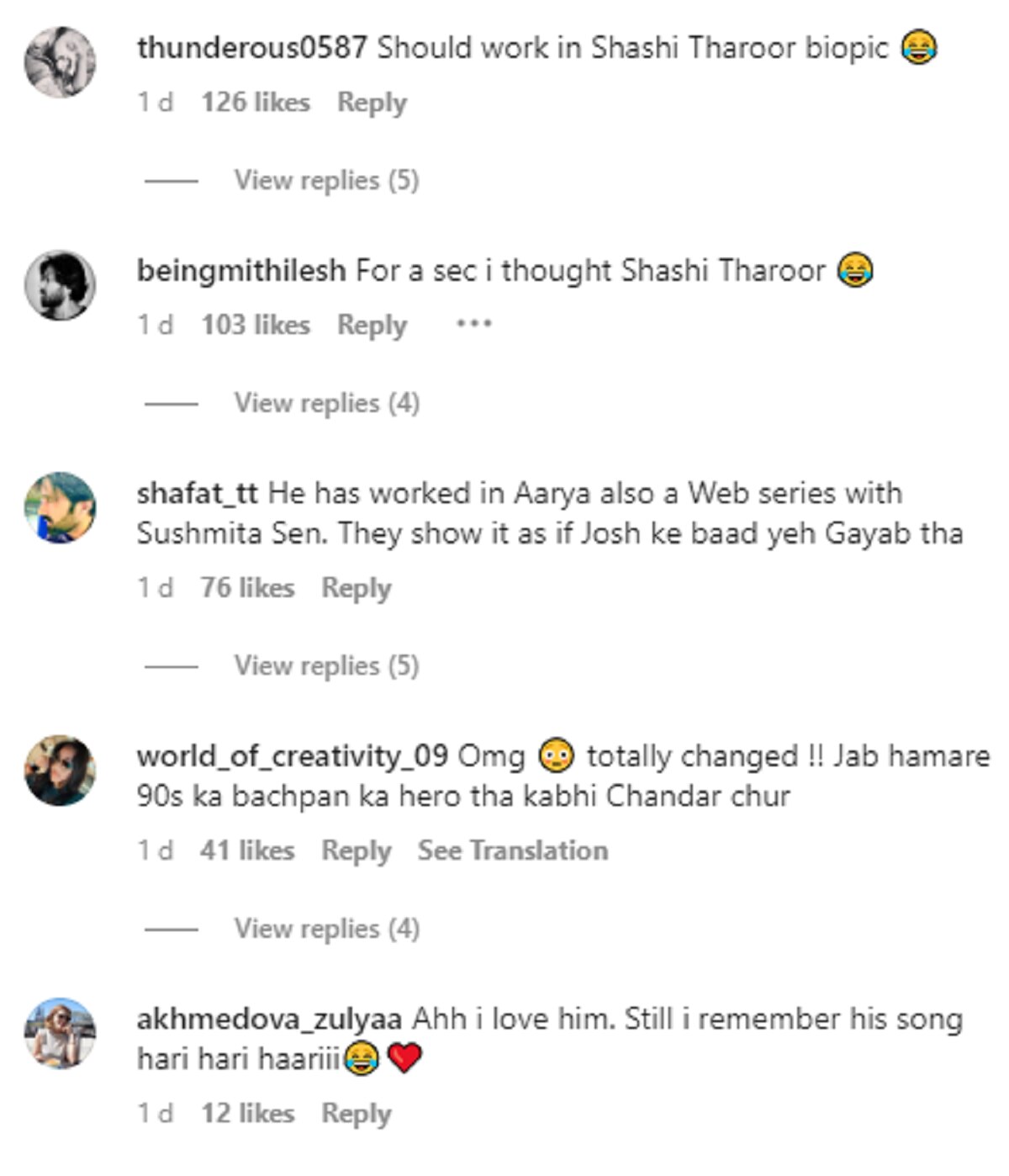The width and height of the screenshot is (1009, 1176).
Task: Reply to shafat_tt's Aarya comment
Action: point(357,588)
